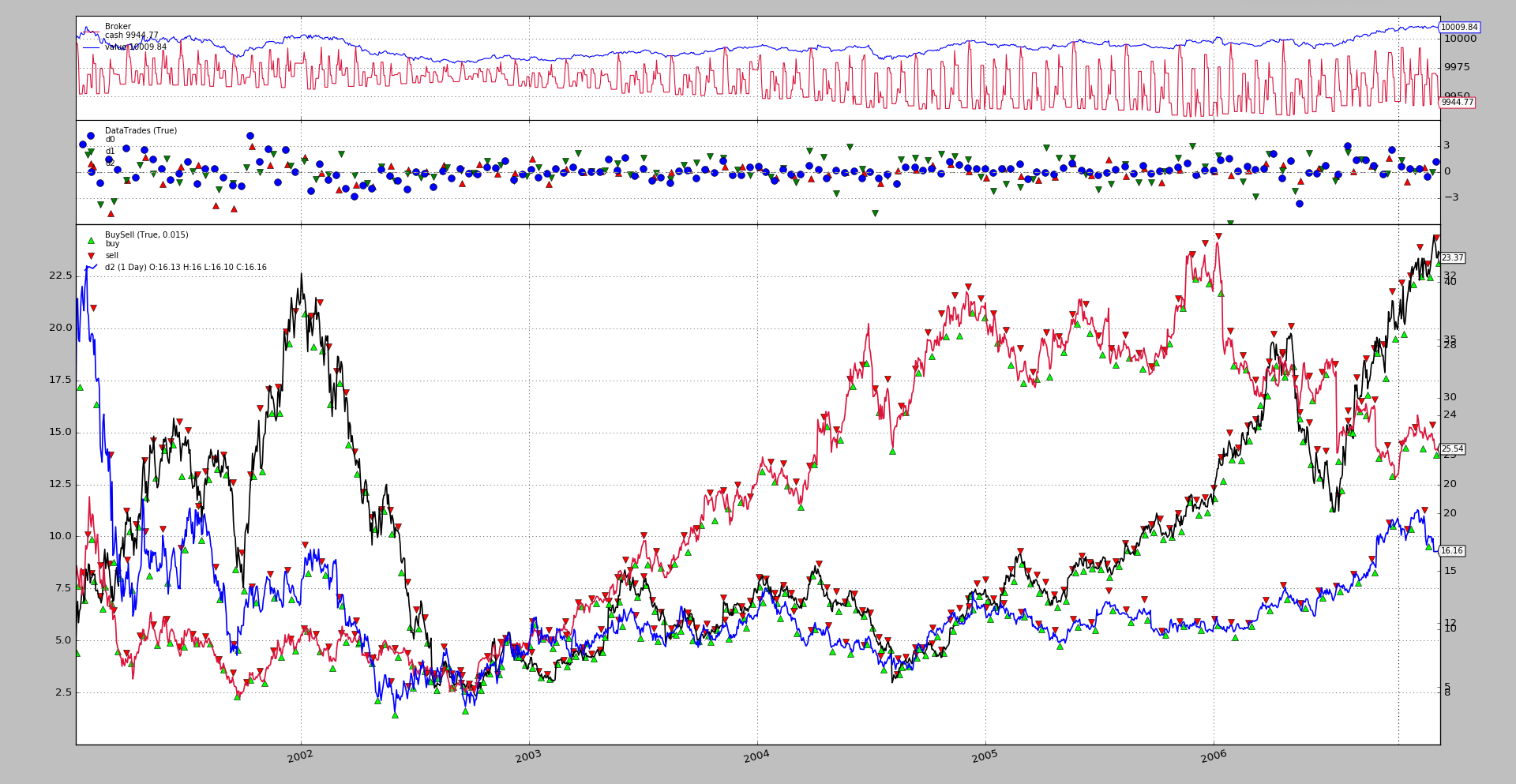
Task: Click the 2002 x-axis label
Action: point(300,756)
